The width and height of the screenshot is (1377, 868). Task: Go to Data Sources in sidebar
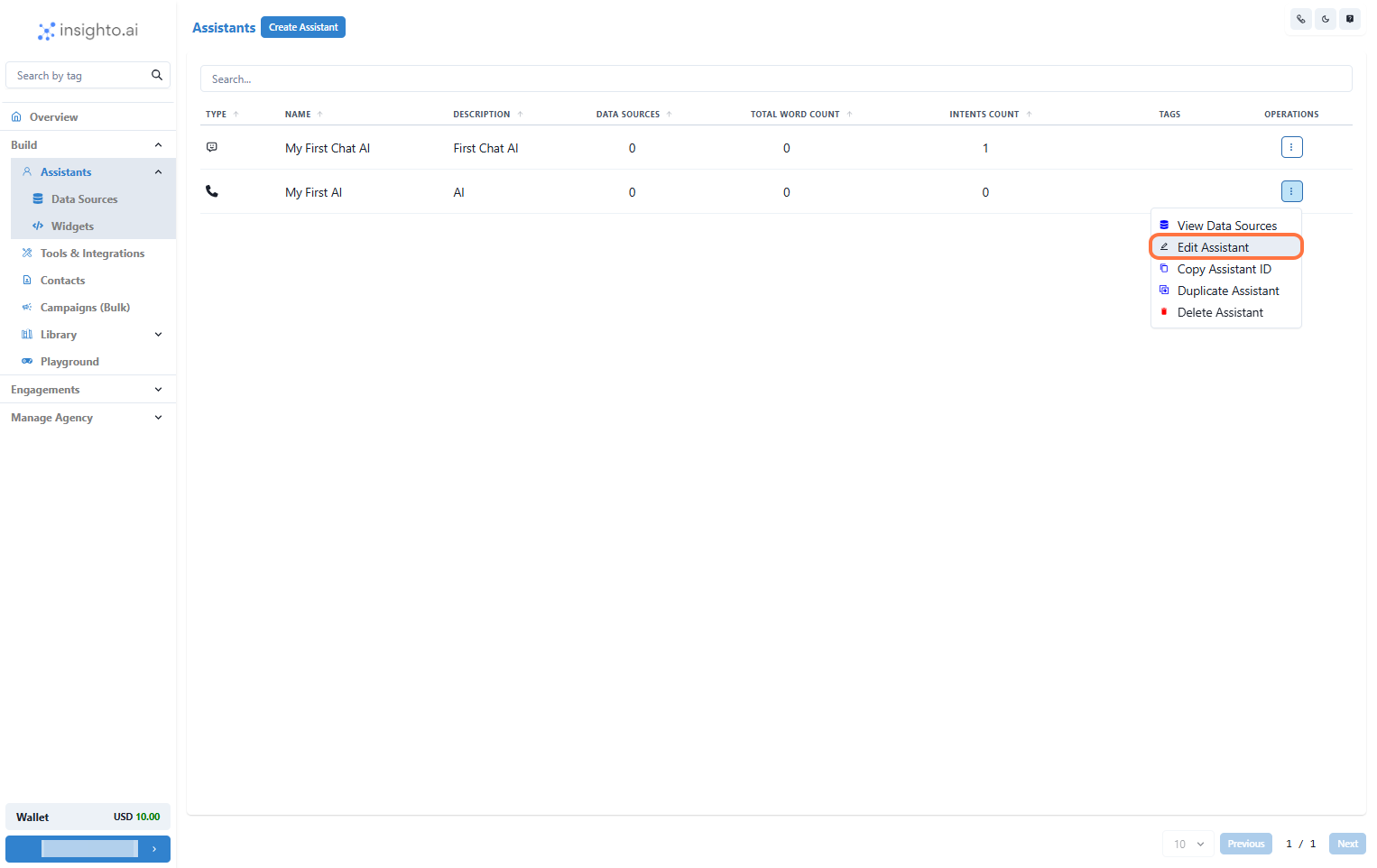coord(84,199)
